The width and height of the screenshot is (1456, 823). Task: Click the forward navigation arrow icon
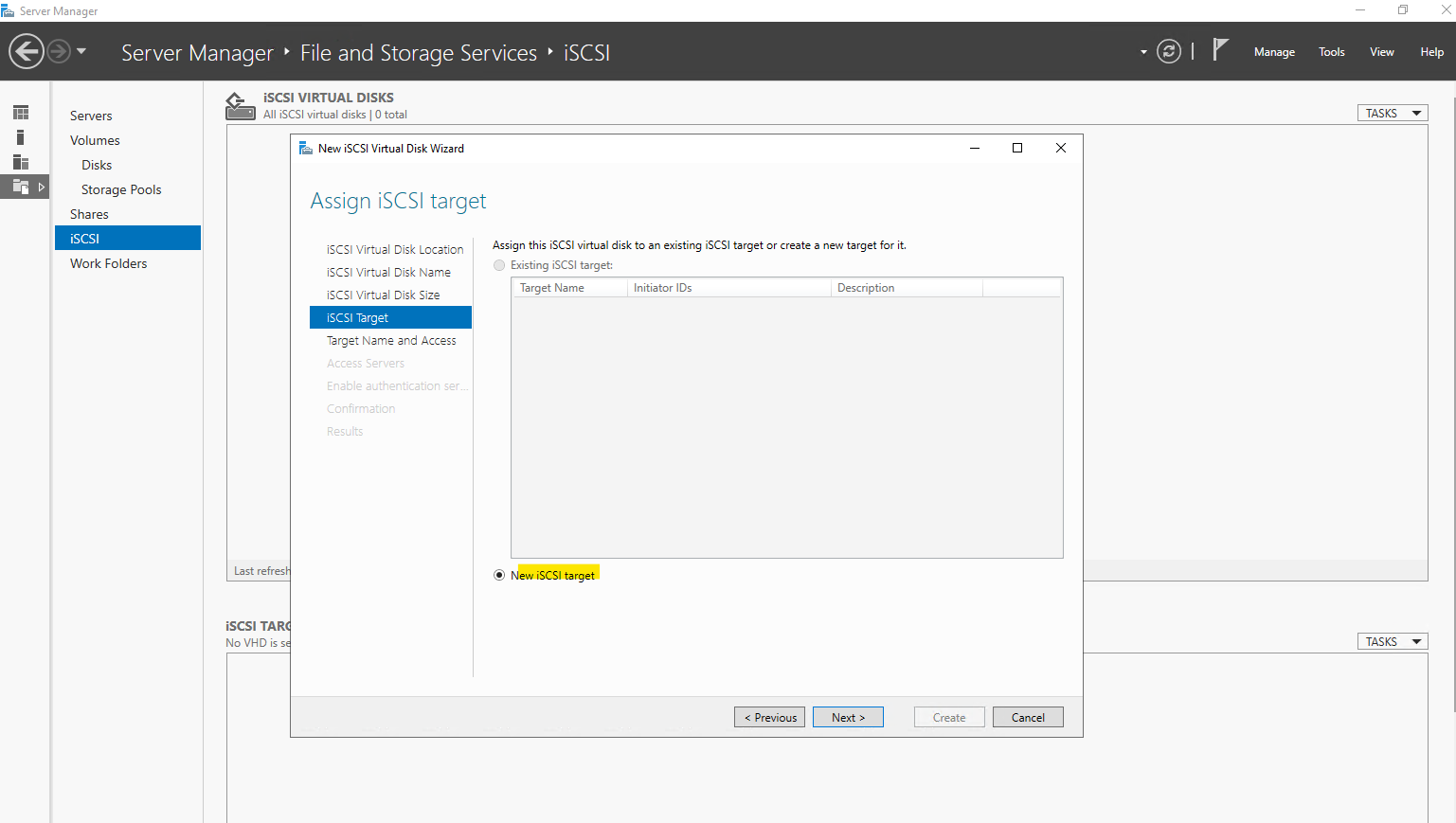coord(59,51)
